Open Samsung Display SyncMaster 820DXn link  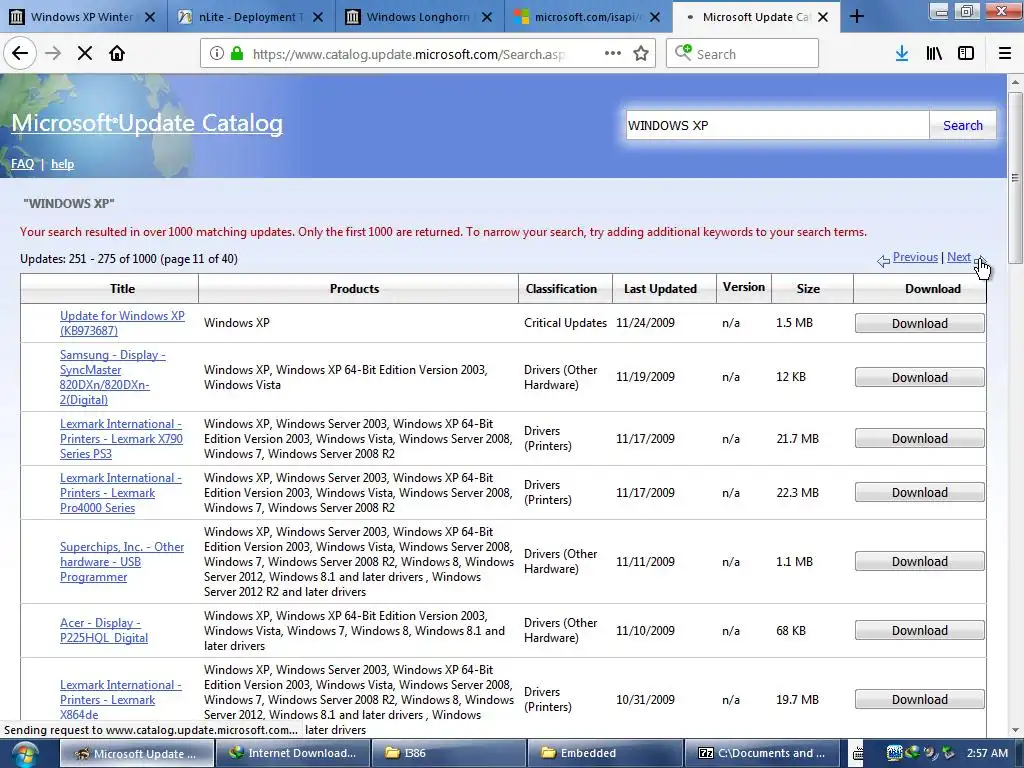coord(112,377)
